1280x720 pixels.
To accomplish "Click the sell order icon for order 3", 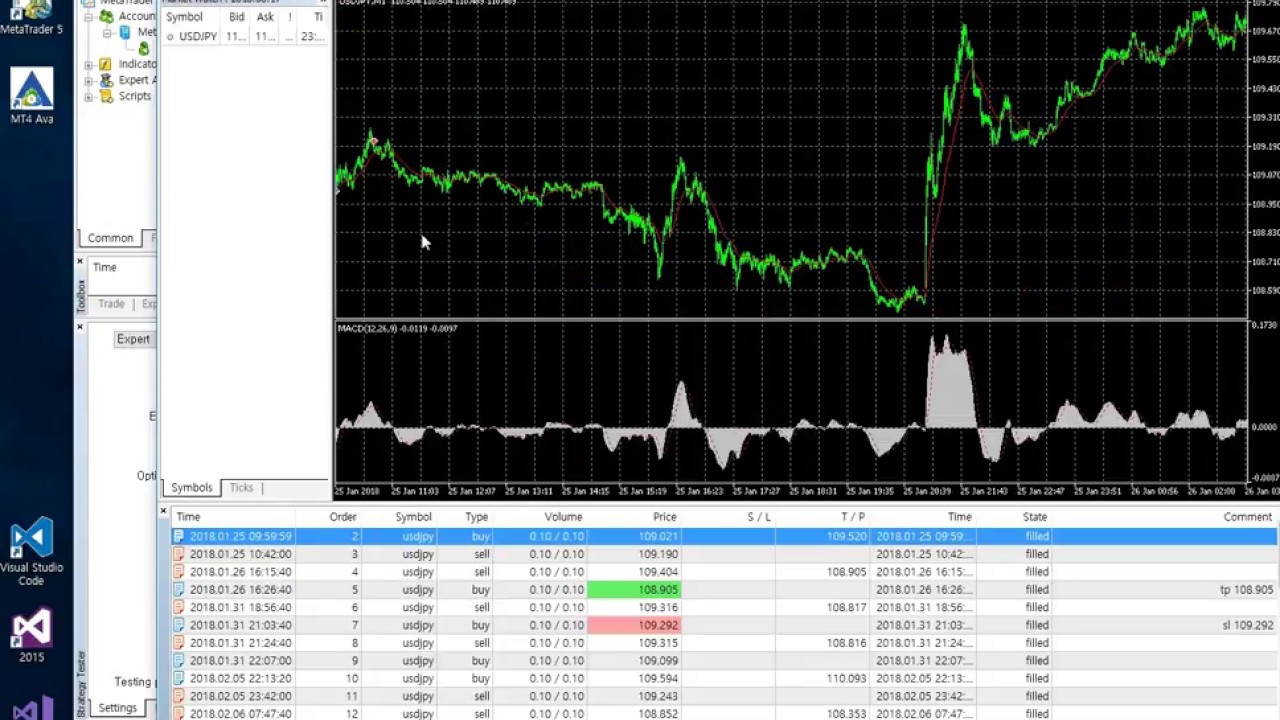I will [179, 554].
